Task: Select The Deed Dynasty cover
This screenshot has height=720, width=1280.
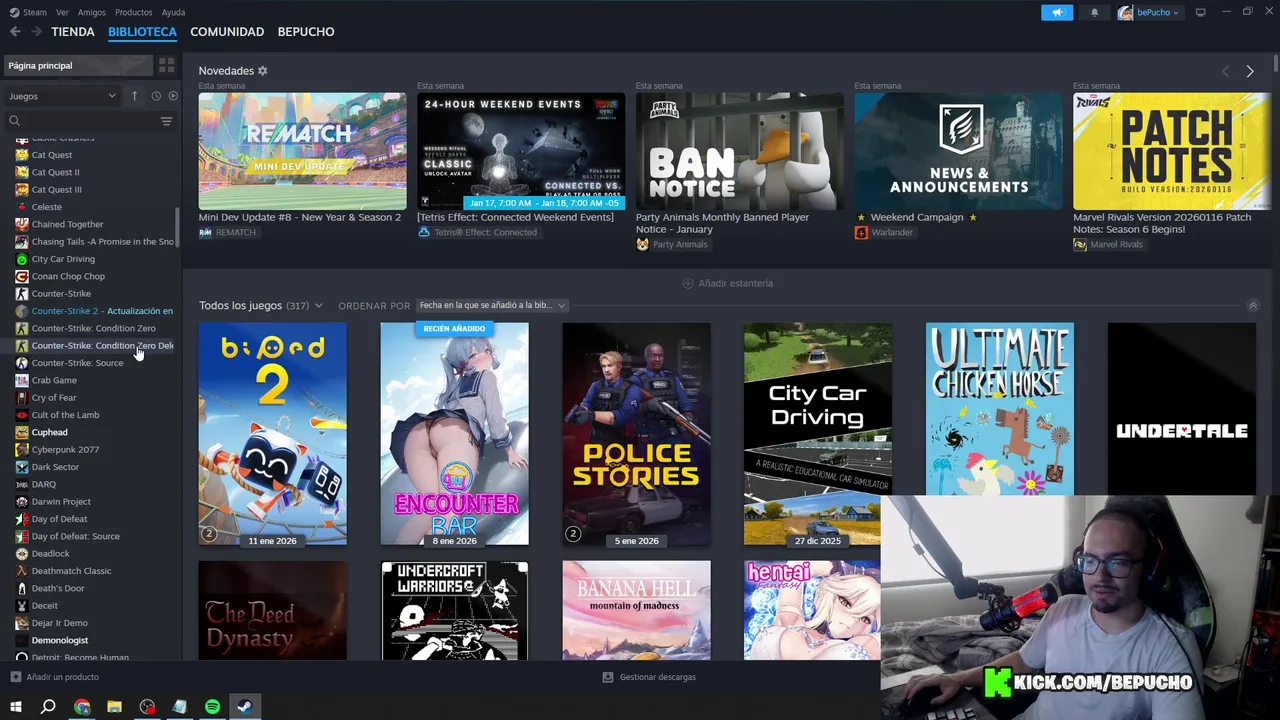Action: pos(272,610)
